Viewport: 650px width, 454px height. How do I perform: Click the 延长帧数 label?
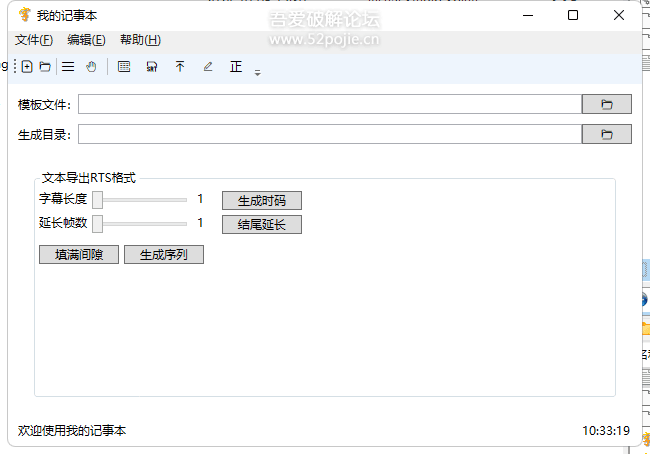[x=63, y=223]
